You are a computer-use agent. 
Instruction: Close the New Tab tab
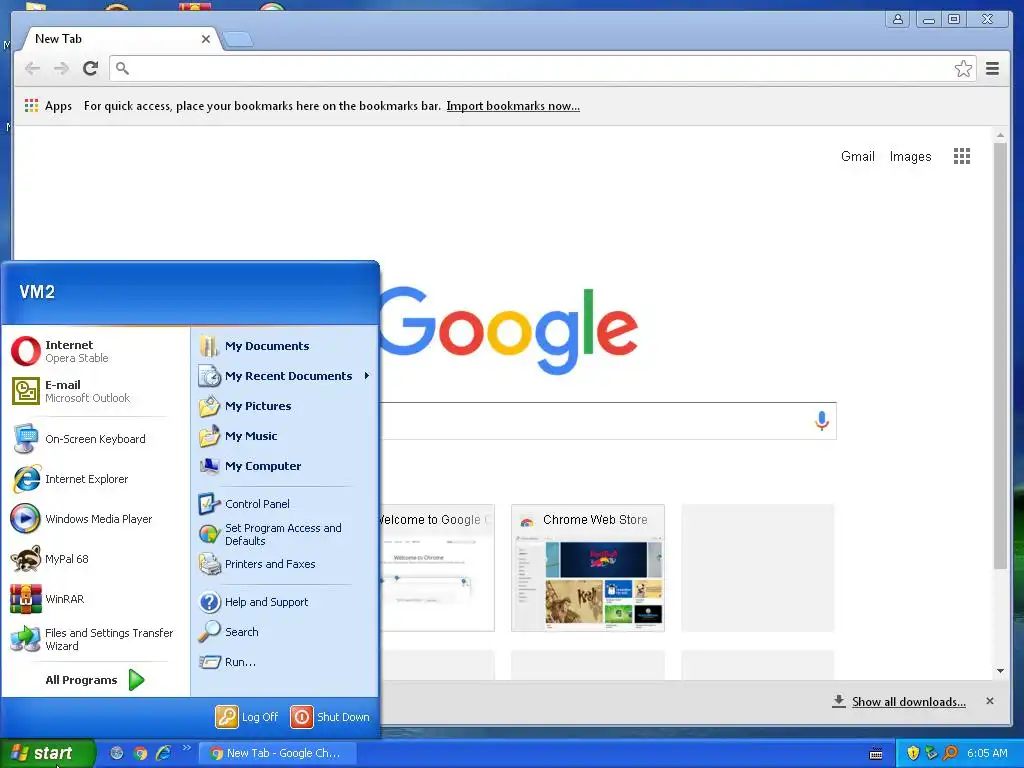pos(206,39)
